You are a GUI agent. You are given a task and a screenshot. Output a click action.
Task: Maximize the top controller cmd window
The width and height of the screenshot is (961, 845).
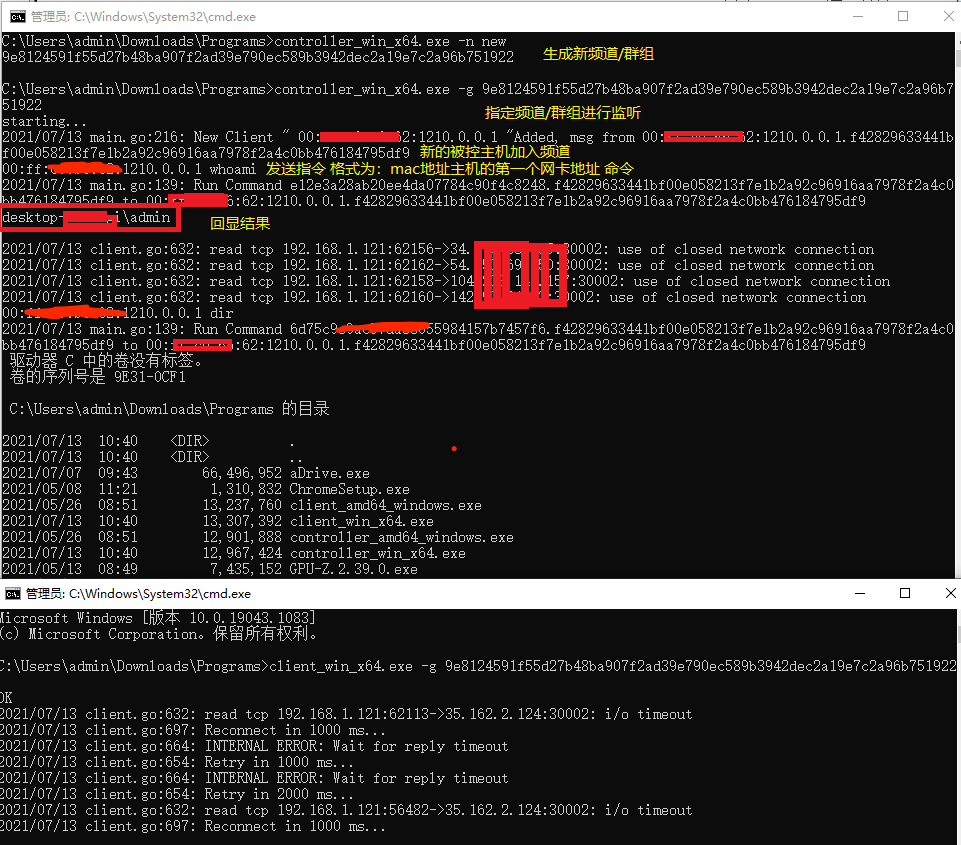[903, 17]
